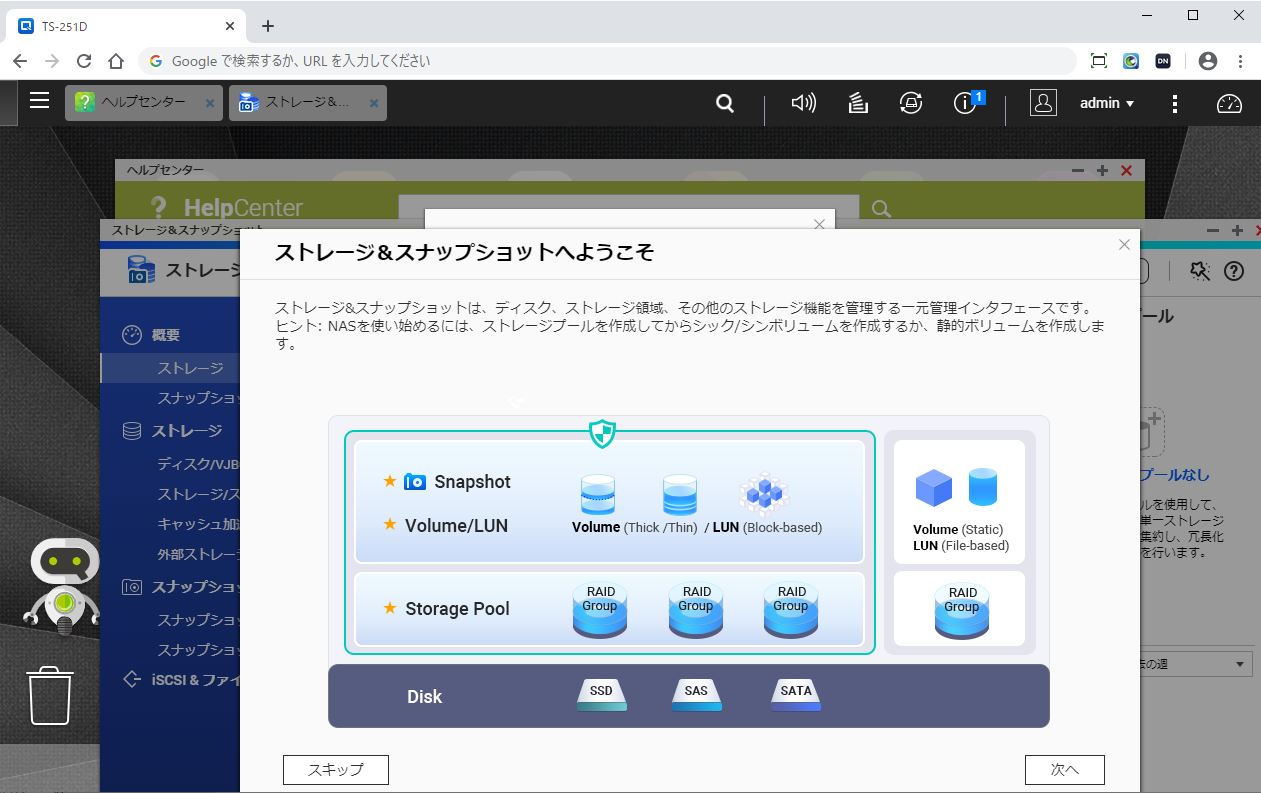
Task: Open the QTS main menu hamburger icon
Action: pyautogui.click(x=39, y=101)
